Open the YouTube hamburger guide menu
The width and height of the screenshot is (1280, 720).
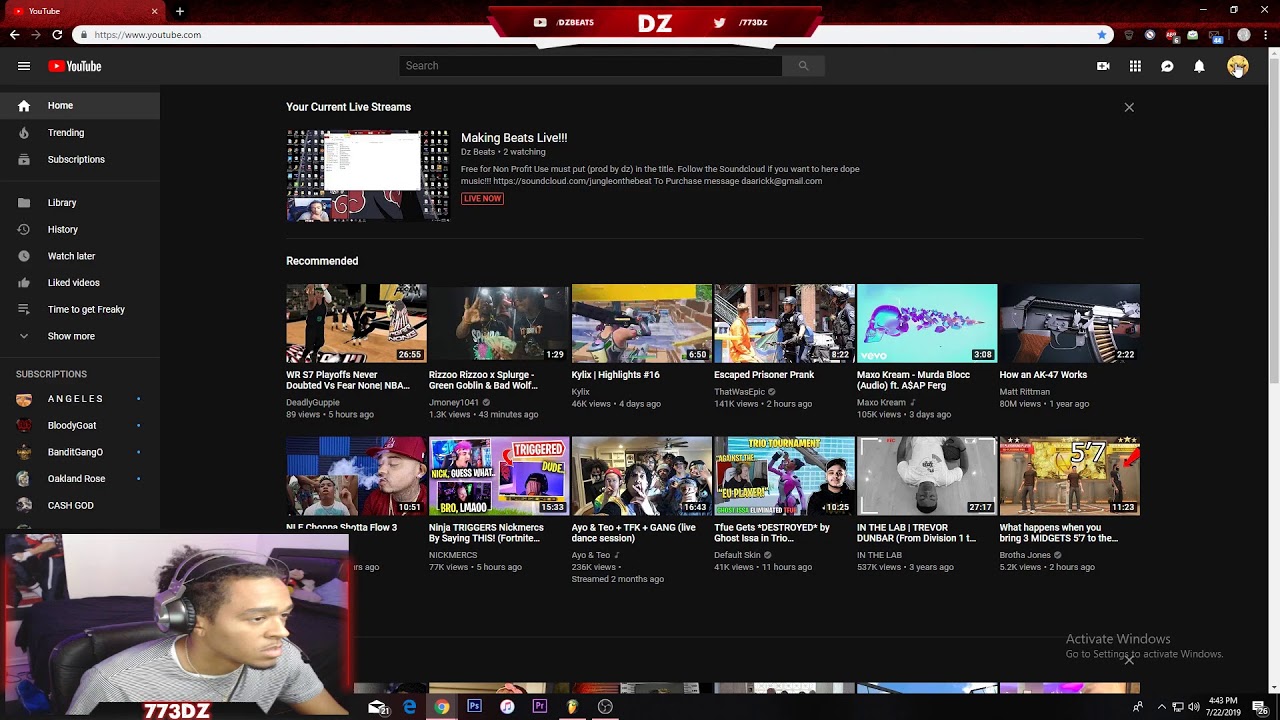point(24,66)
